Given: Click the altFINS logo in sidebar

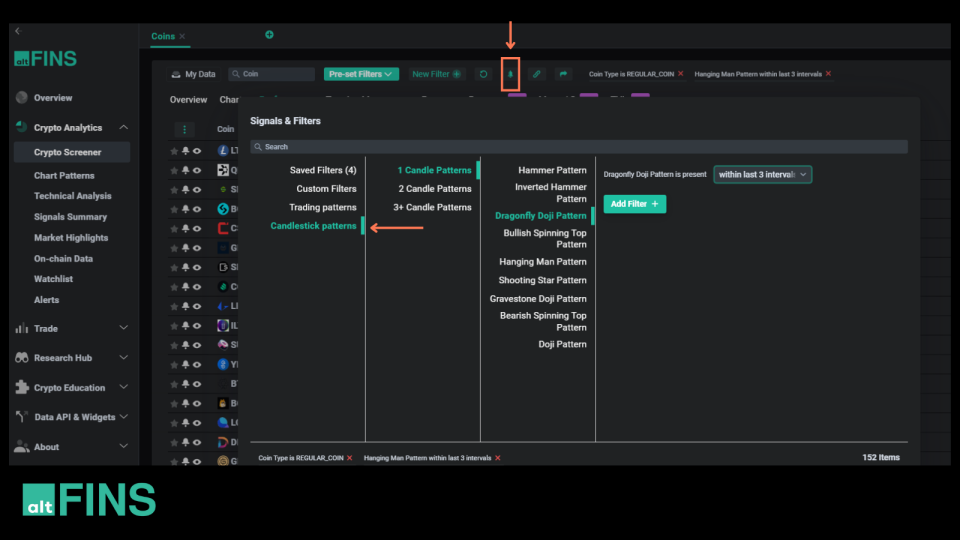Looking at the screenshot, I should coord(45,58).
